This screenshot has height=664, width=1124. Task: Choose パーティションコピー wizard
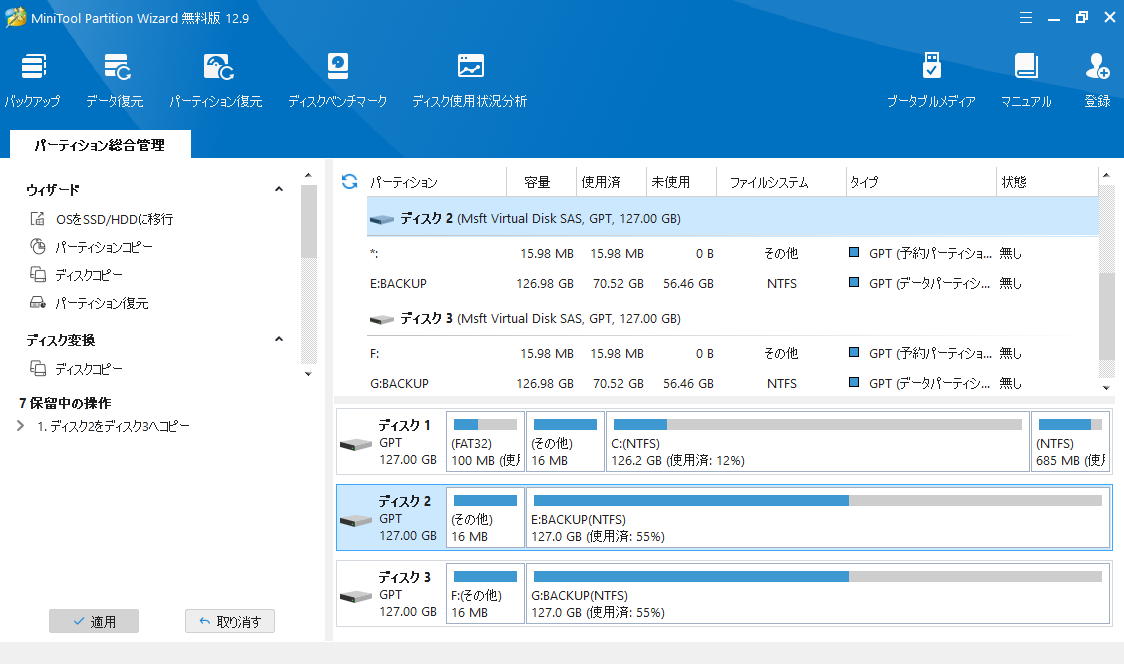pyautogui.click(x=92, y=247)
